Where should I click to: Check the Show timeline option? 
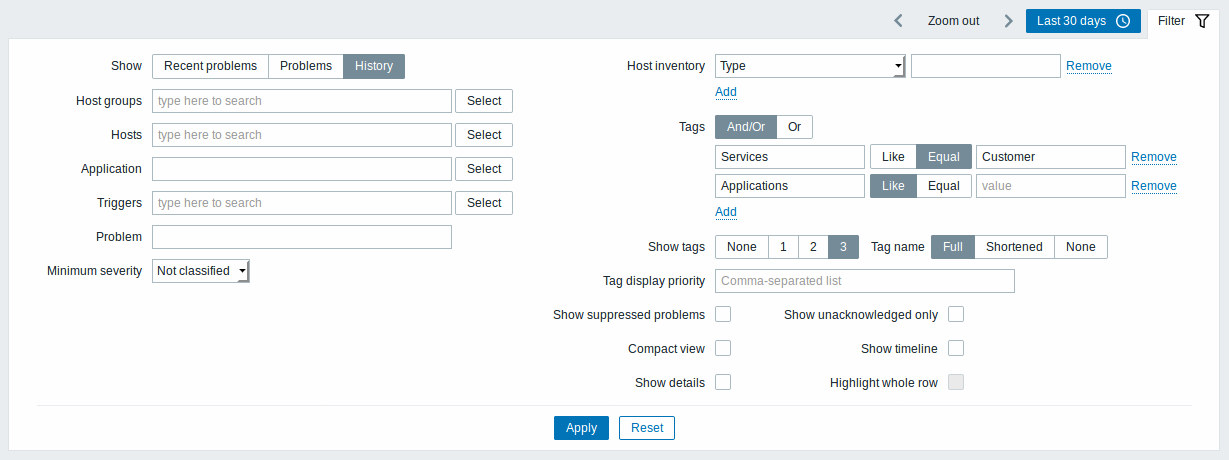[956, 348]
